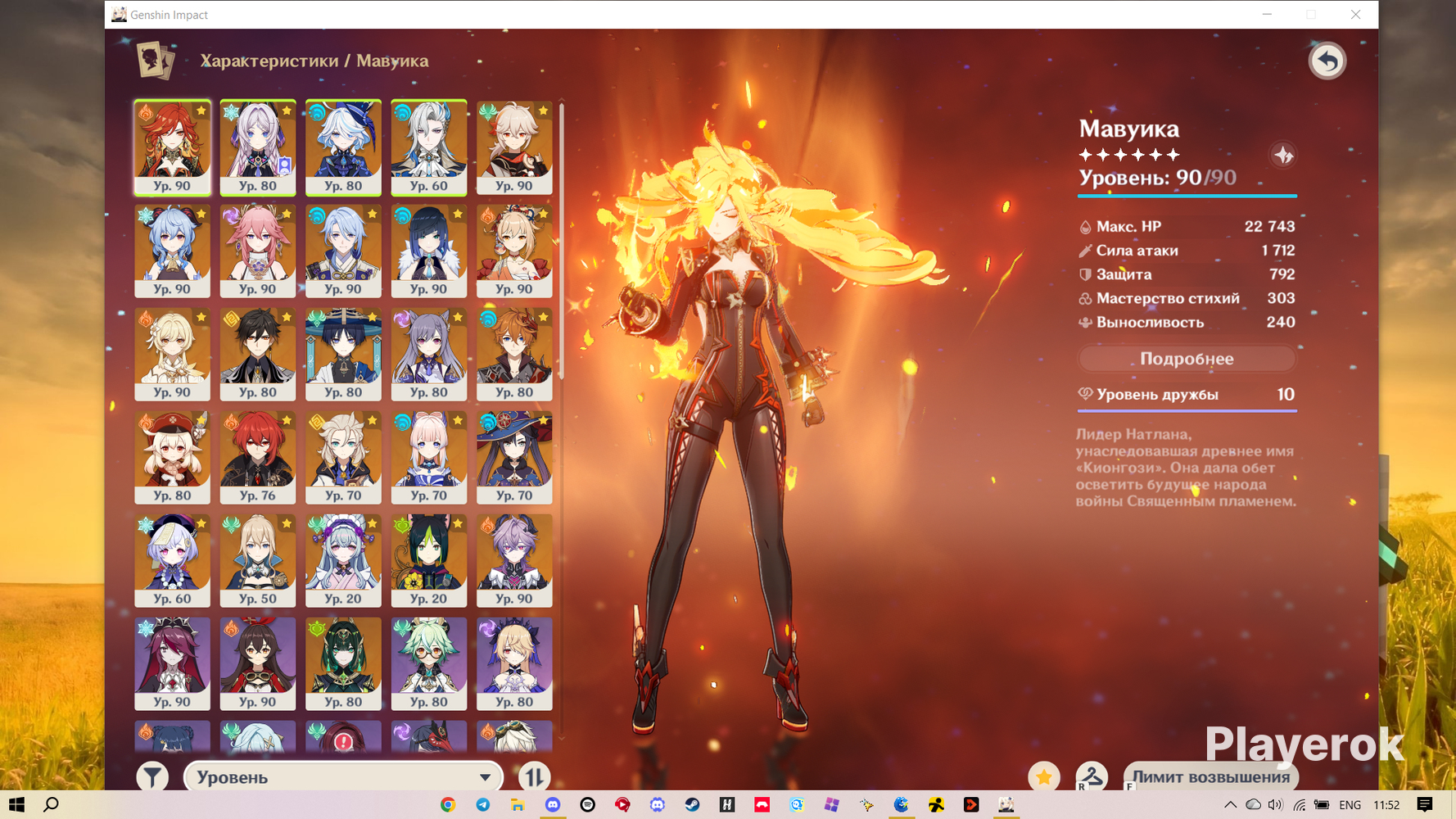Open Discord from the taskbar
This screenshot has width=1456, height=819.
553,805
